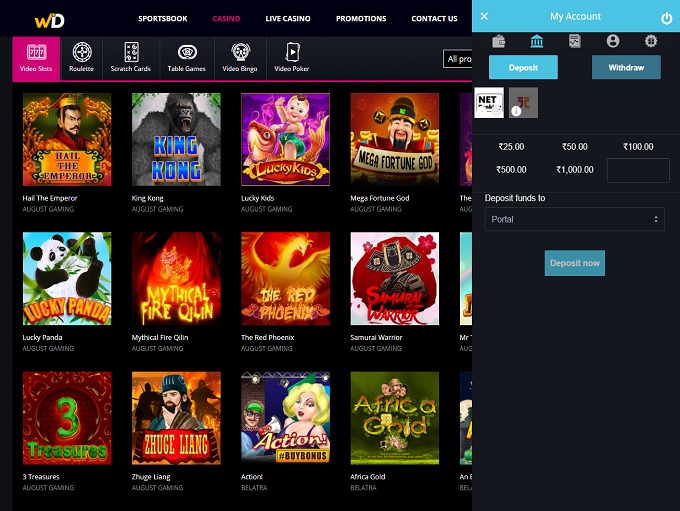Open the wallet icon in My Account
This screenshot has height=511, width=680.
[x=499, y=41]
